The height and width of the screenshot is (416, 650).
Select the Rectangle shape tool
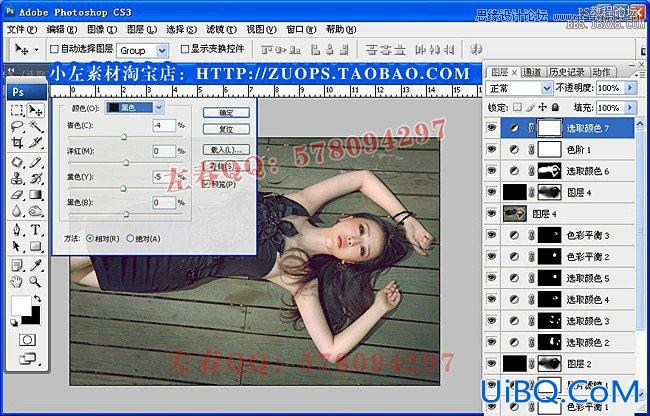pos(36,246)
